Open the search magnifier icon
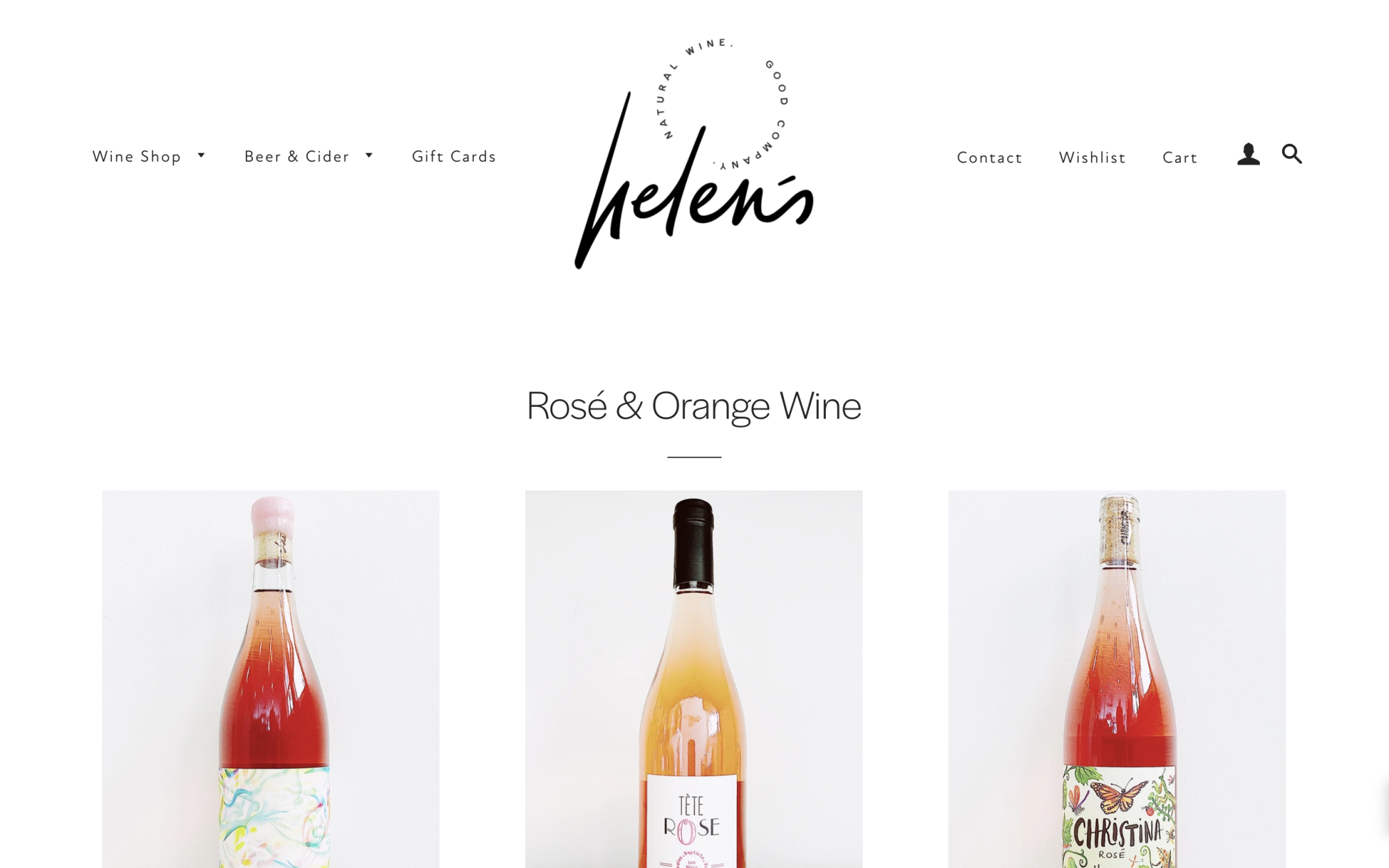This screenshot has width=1389, height=868. [1292, 154]
